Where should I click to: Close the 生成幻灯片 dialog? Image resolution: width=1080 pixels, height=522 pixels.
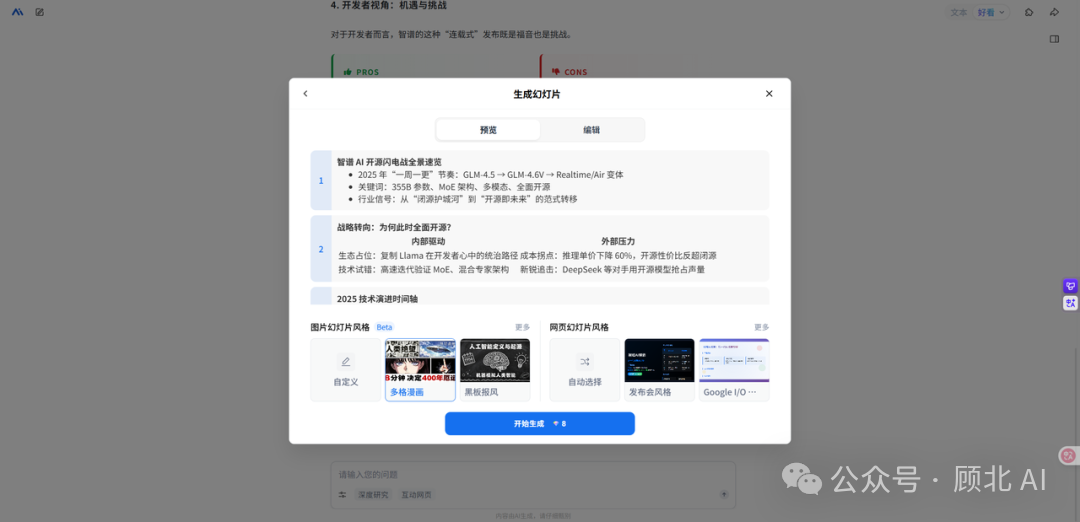point(769,94)
